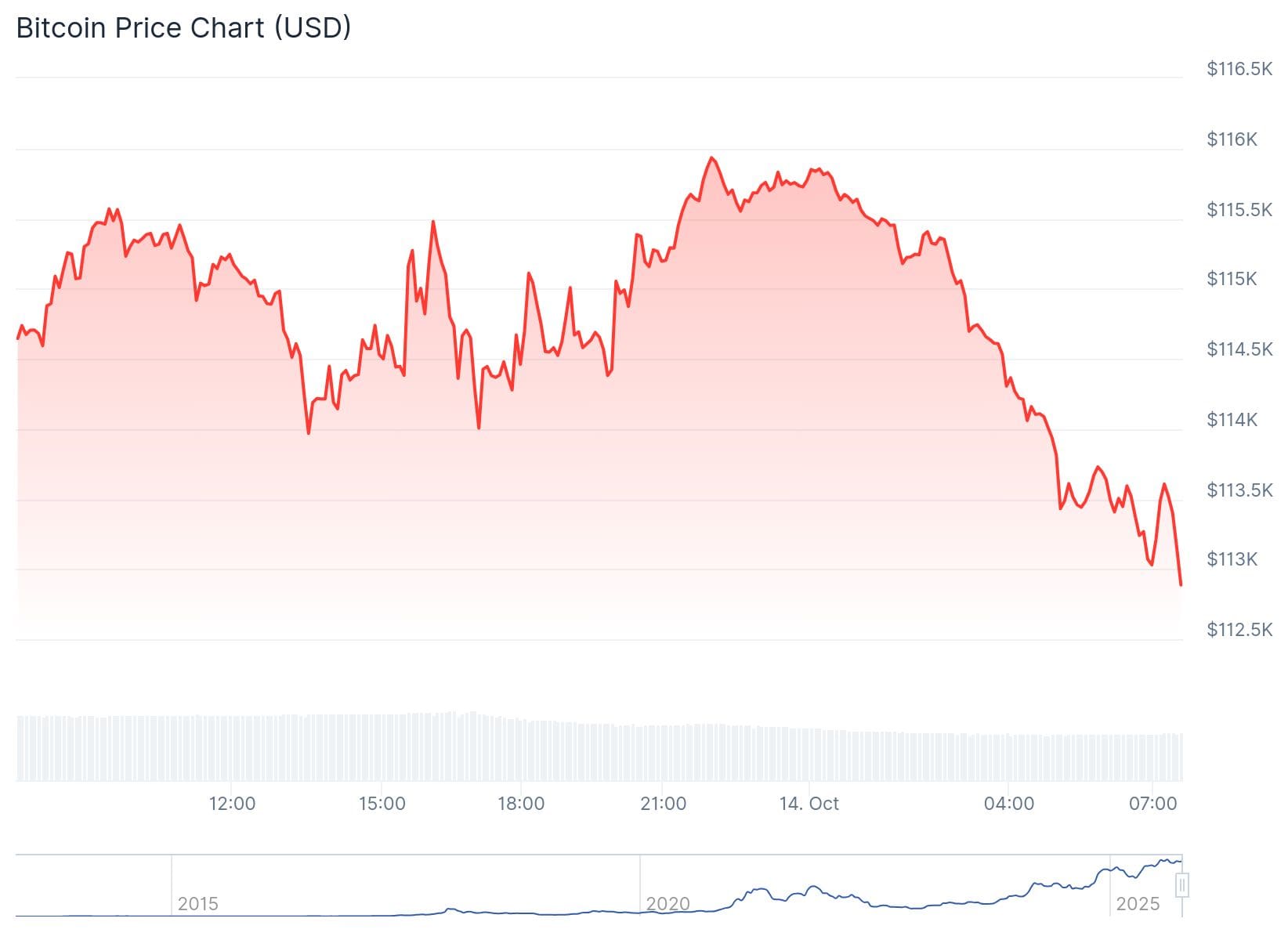Image resolution: width=1288 pixels, height=940 pixels.
Task: Click the $114K price label
Action: tap(1232, 420)
